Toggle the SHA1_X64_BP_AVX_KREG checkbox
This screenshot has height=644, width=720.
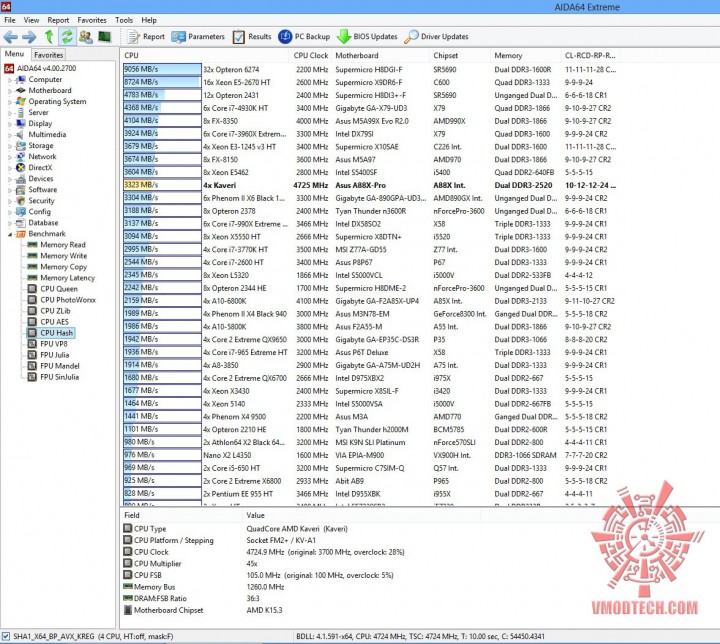pos(6,636)
